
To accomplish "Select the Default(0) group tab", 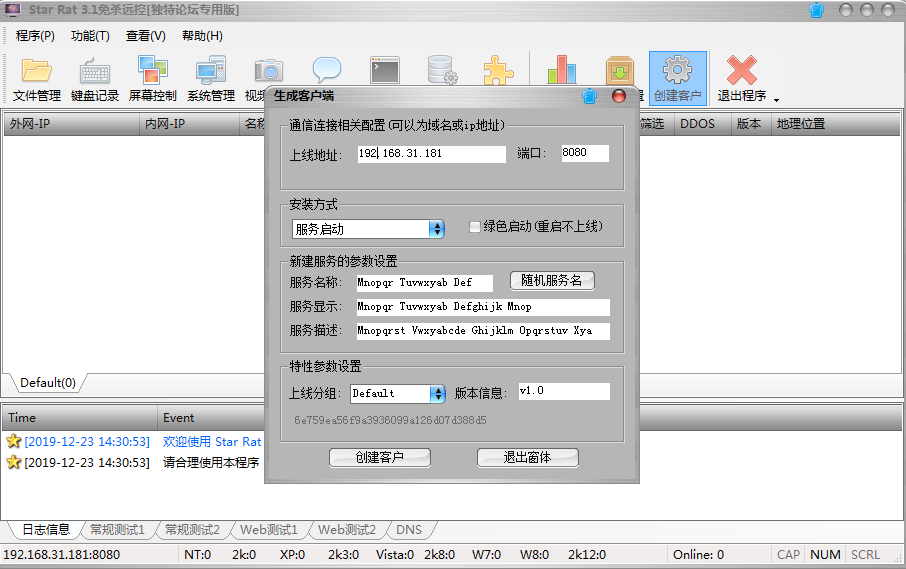I will pyautogui.click(x=48, y=383).
